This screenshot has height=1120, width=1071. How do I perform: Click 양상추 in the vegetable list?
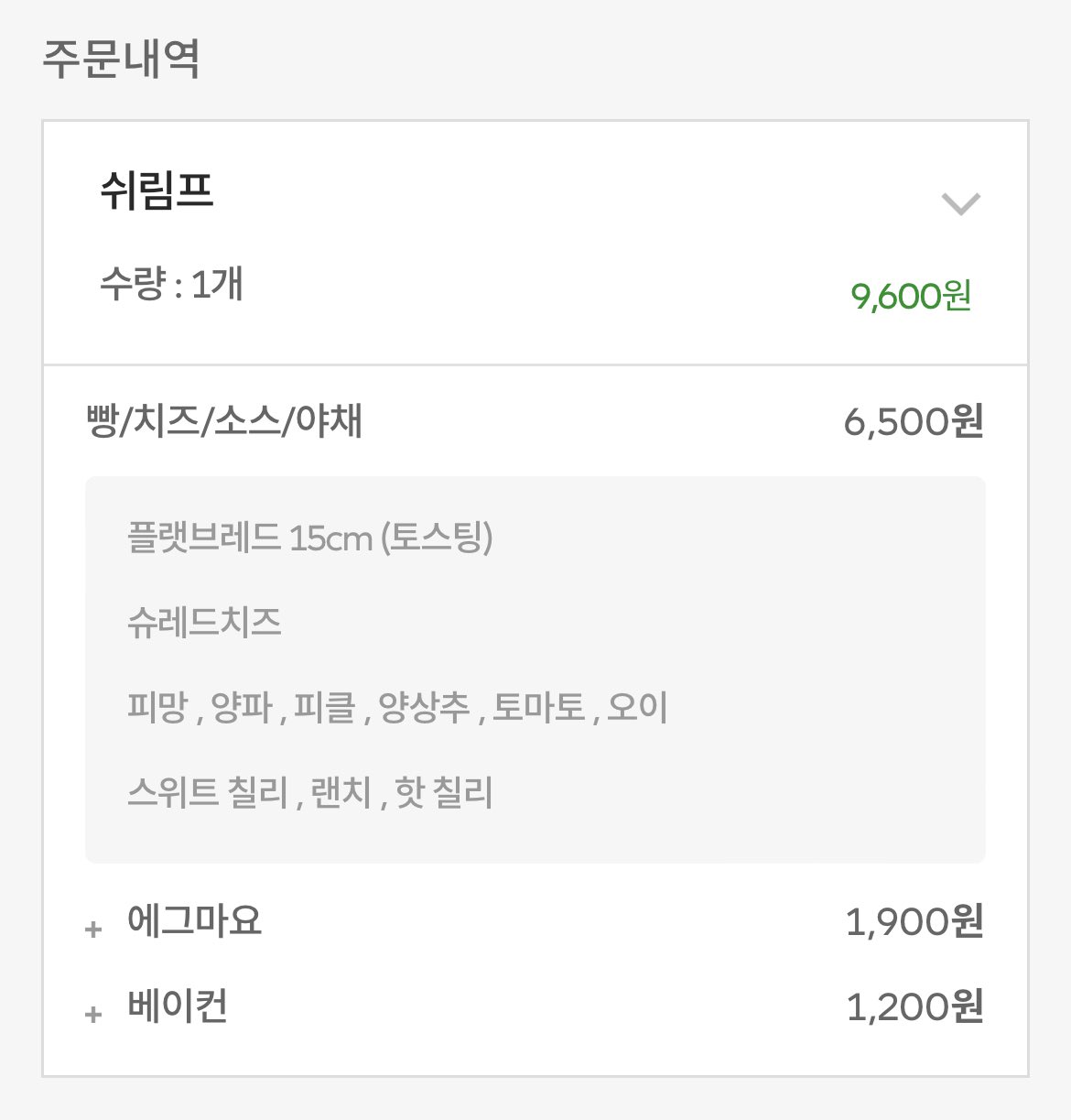coord(424,708)
